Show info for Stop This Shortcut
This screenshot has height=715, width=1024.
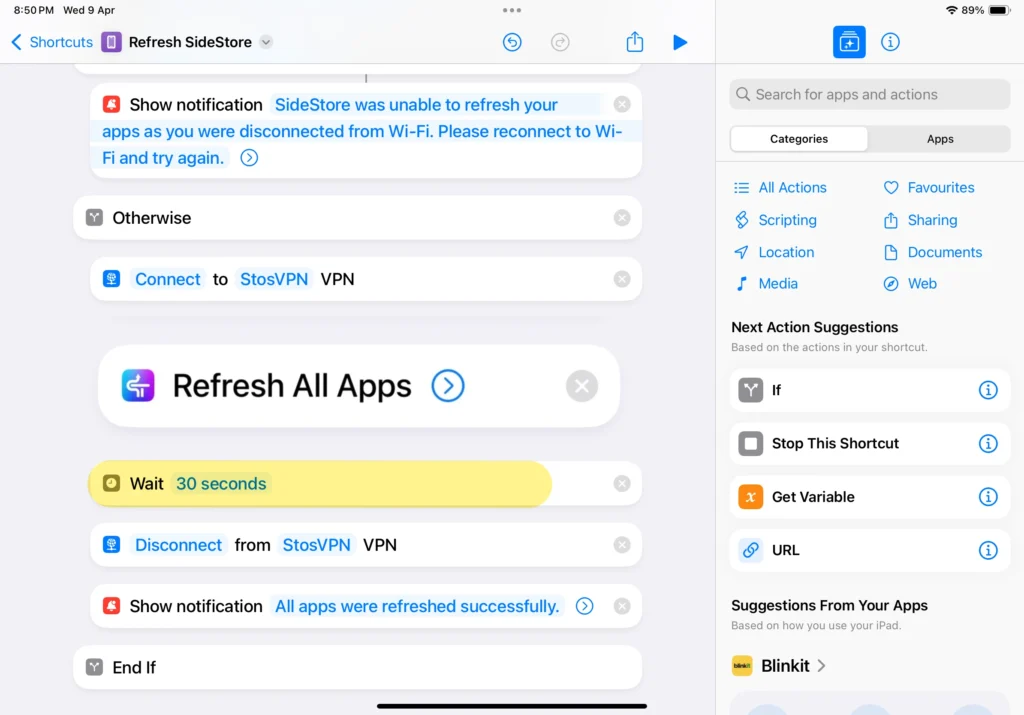coord(988,444)
